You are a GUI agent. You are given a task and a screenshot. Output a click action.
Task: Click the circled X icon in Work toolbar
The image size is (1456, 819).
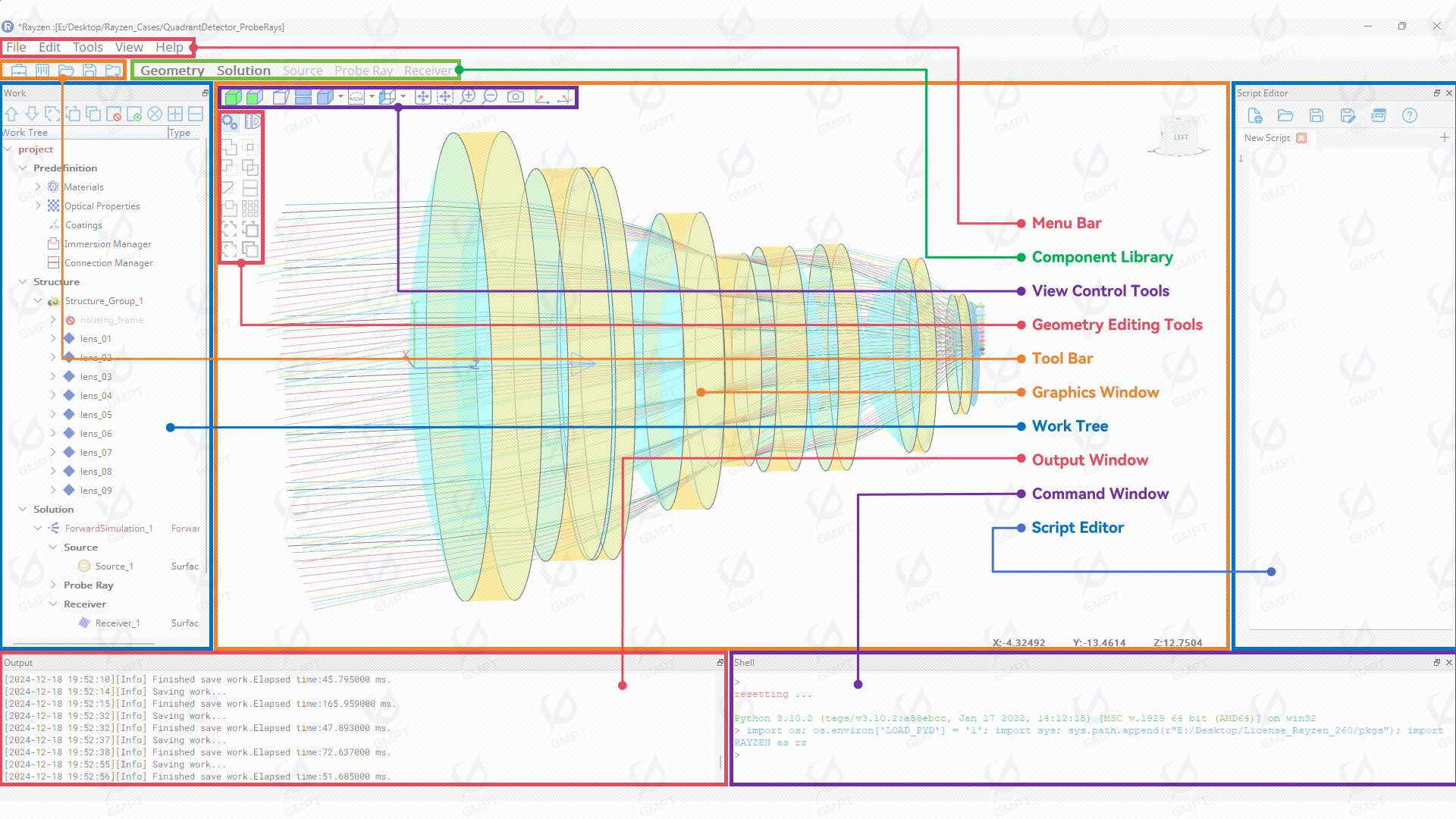tap(155, 114)
